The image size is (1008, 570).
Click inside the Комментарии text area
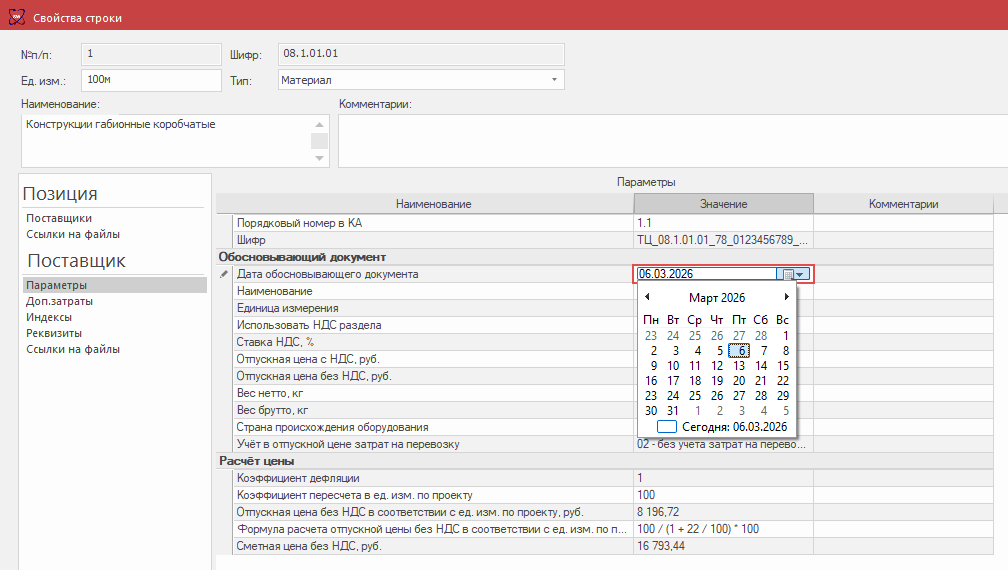coord(670,140)
